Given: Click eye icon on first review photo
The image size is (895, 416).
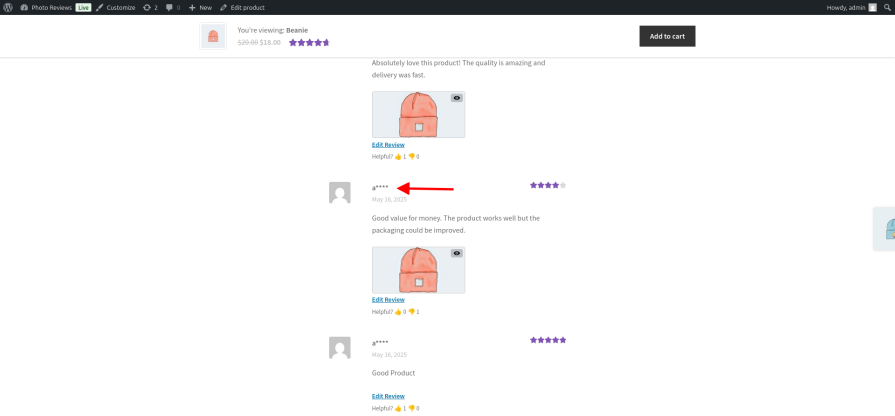Looking at the screenshot, I should tap(457, 98).
